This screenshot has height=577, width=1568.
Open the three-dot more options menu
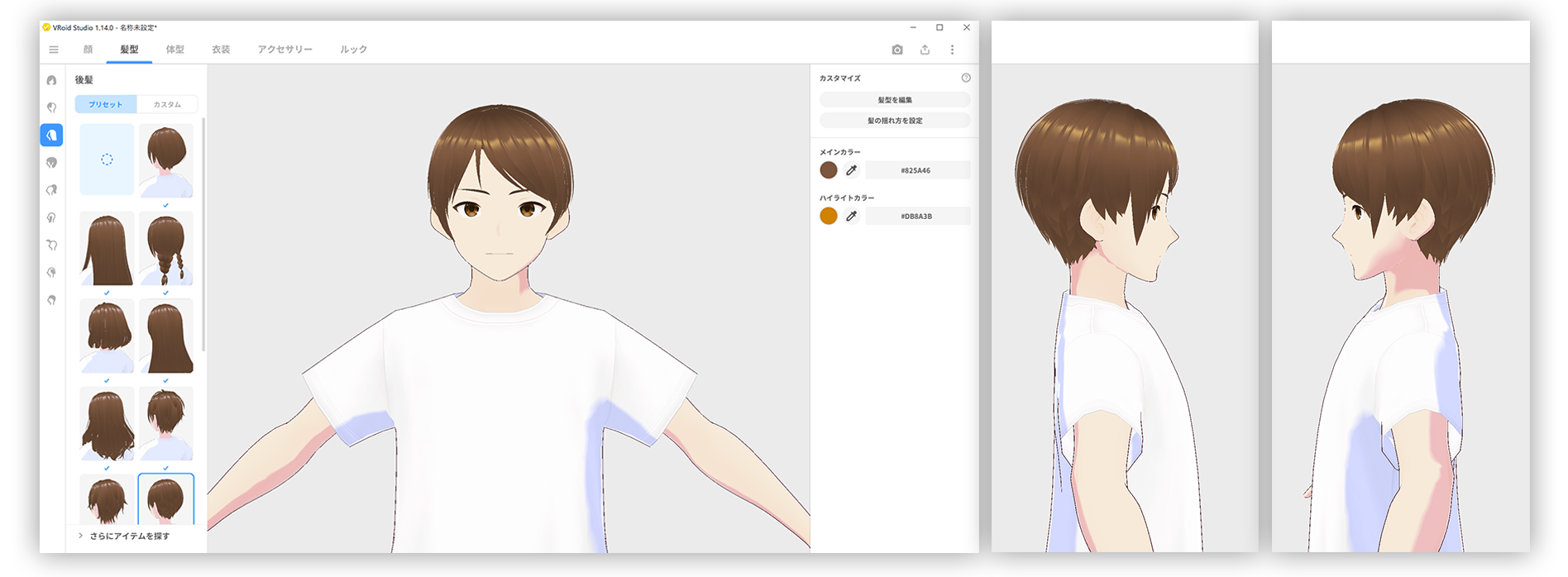(x=952, y=50)
